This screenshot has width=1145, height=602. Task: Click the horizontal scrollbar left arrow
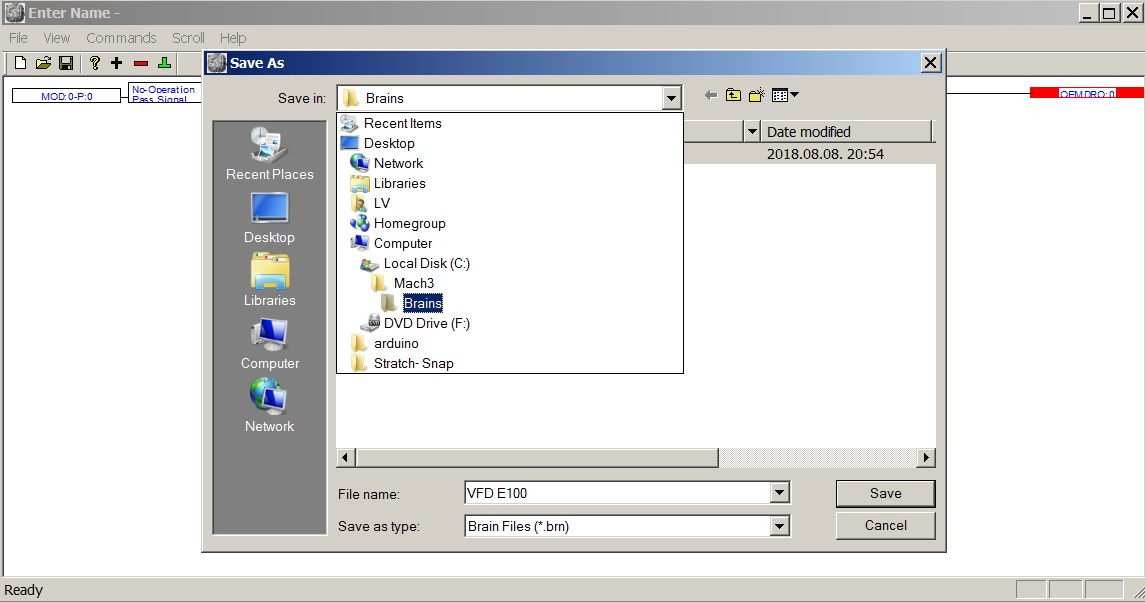346,457
